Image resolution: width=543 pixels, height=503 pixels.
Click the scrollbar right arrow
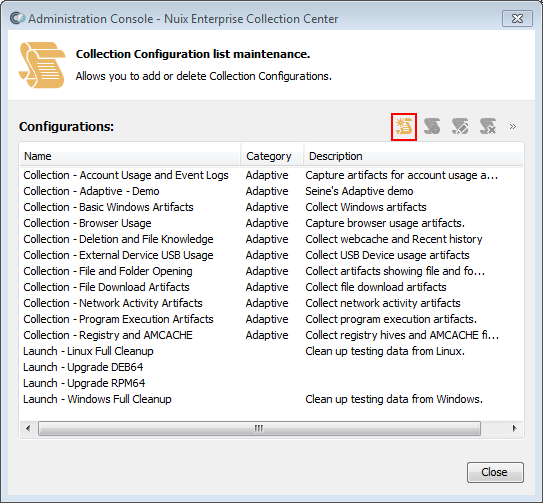[x=515, y=429]
